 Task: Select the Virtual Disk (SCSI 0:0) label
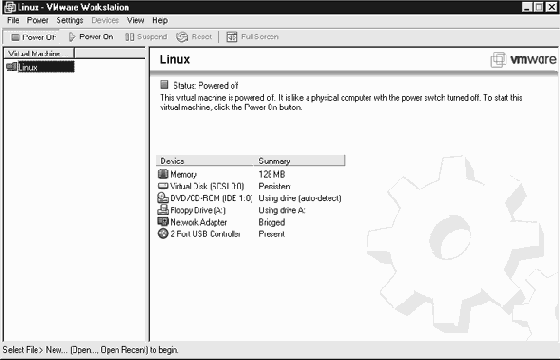tap(207, 186)
